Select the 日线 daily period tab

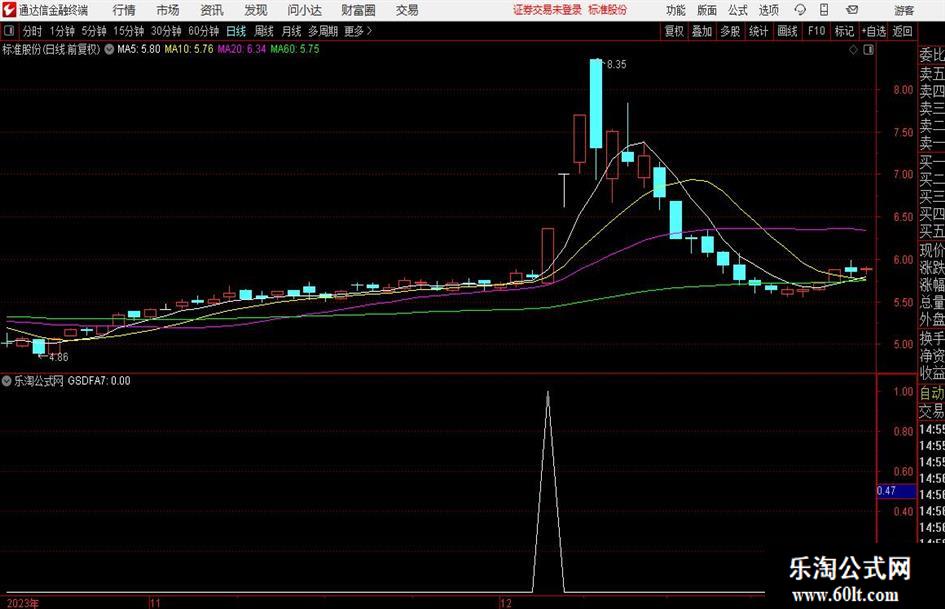(236, 31)
